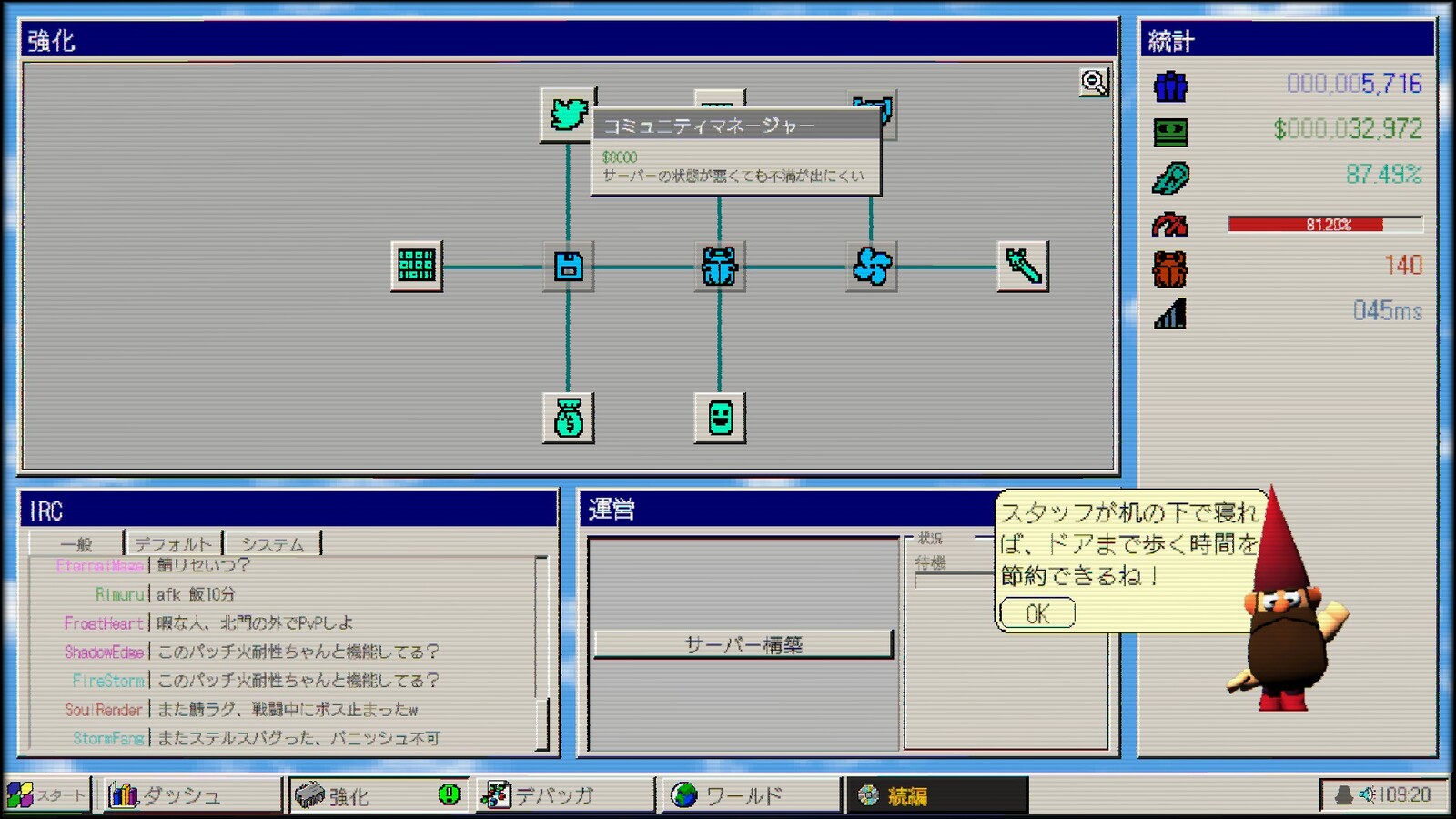Image resolution: width=1456 pixels, height=819 pixels.
Task: Switch to the システム IRC tab
Action: [272, 544]
